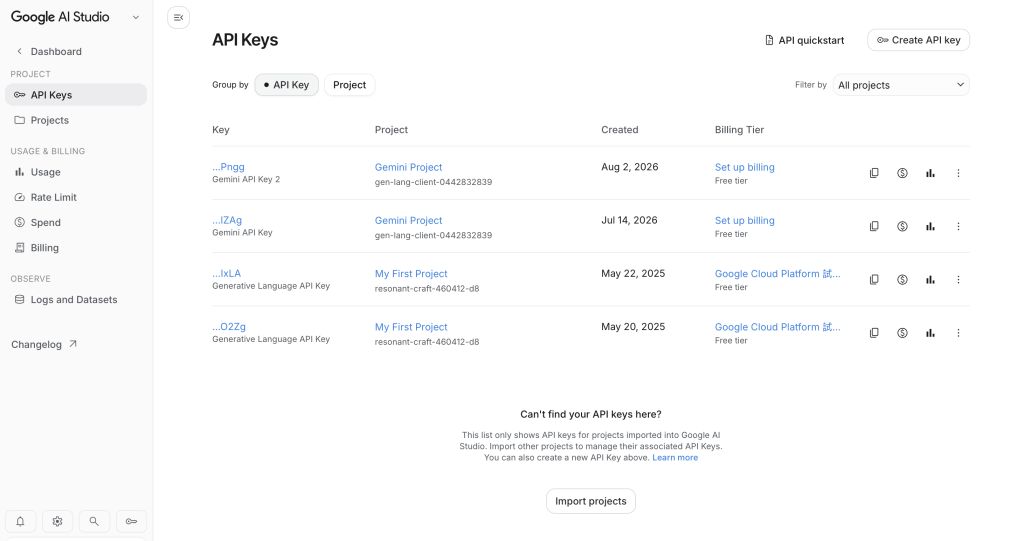Open more options for ...Pngg key
Screen dimensions: 1024x541
point(958,173)
